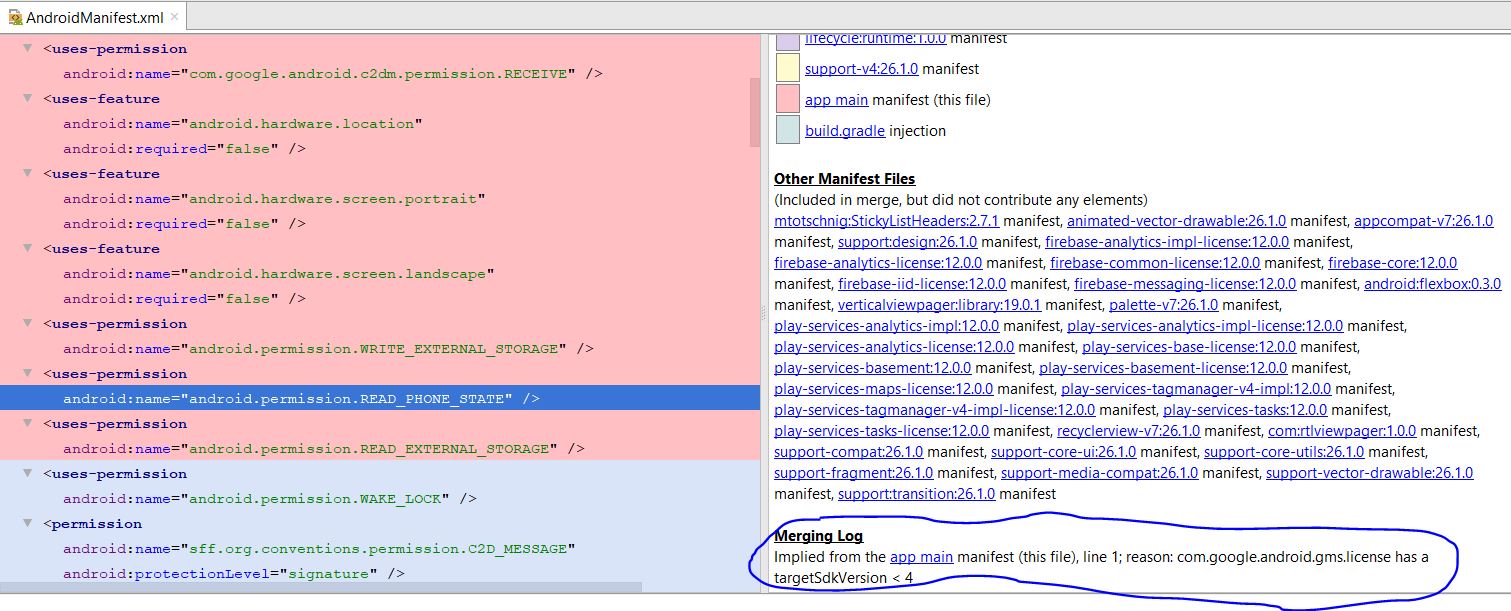
Task: Open the support-v4:26.1.0 manifest link
Action: click(x=861, y=69)
